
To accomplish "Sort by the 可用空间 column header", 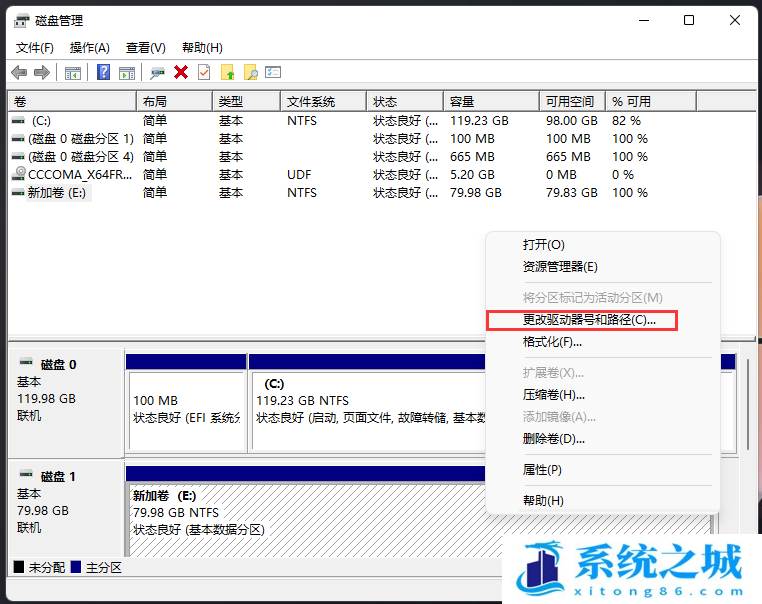I will (573, 102).
